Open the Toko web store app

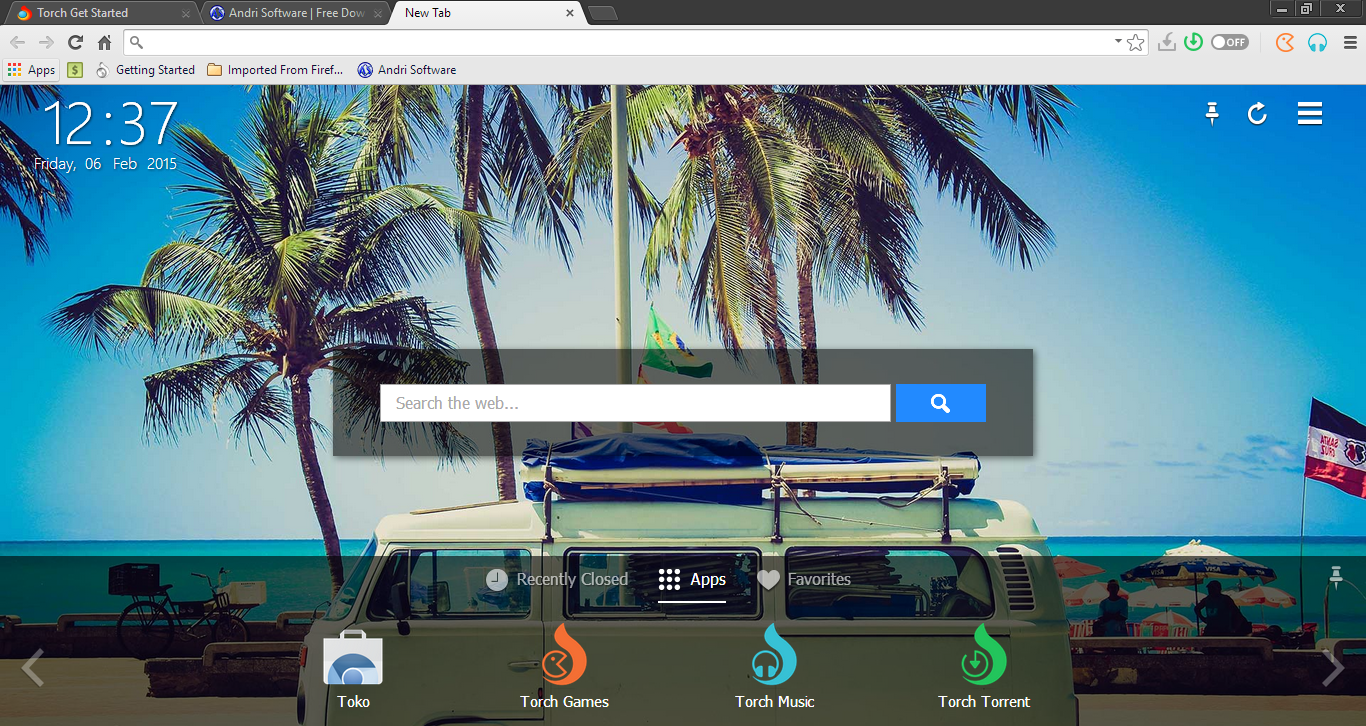tap(353, 668)
